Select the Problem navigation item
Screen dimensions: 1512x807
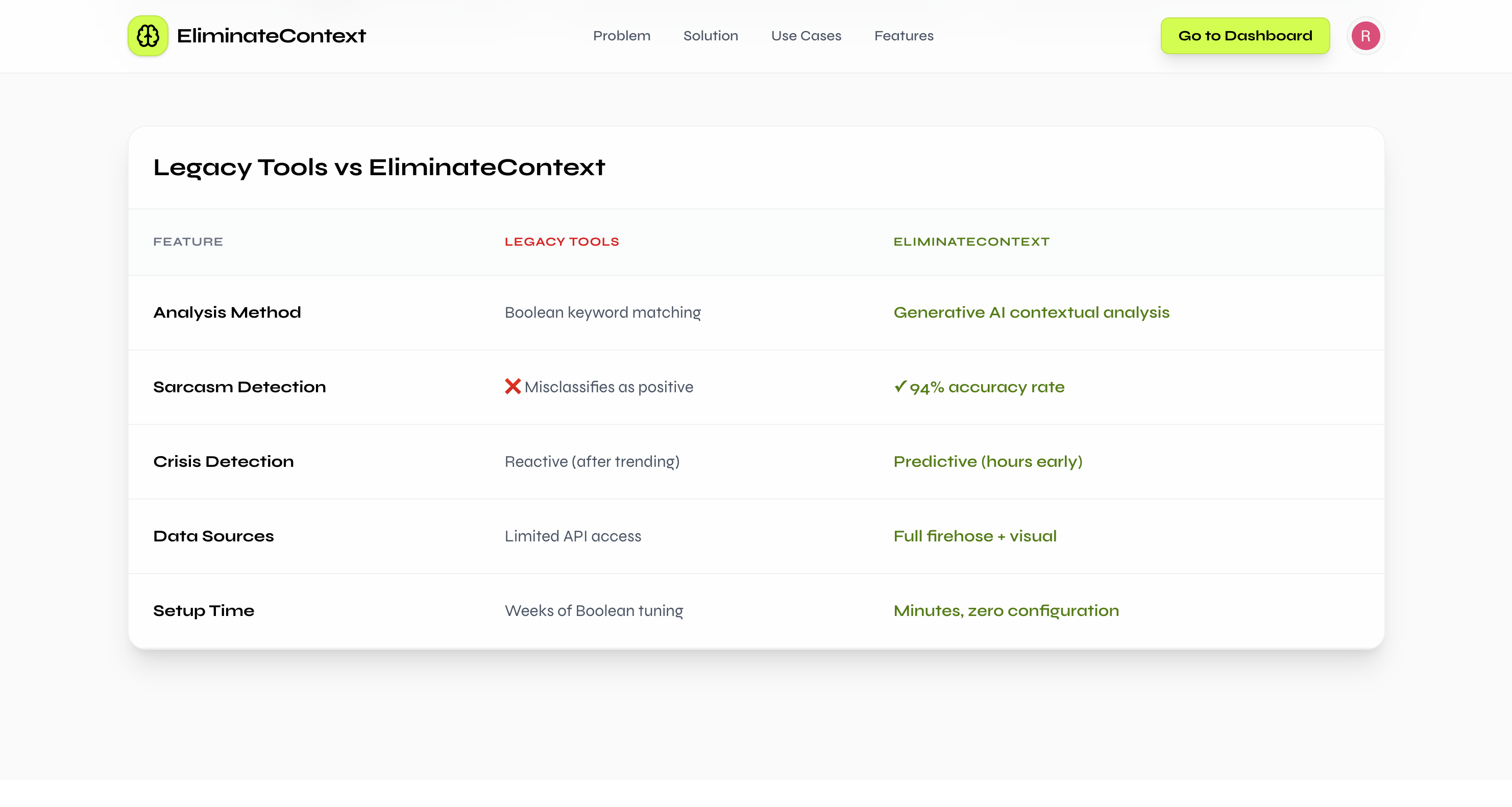pos(622,36)
